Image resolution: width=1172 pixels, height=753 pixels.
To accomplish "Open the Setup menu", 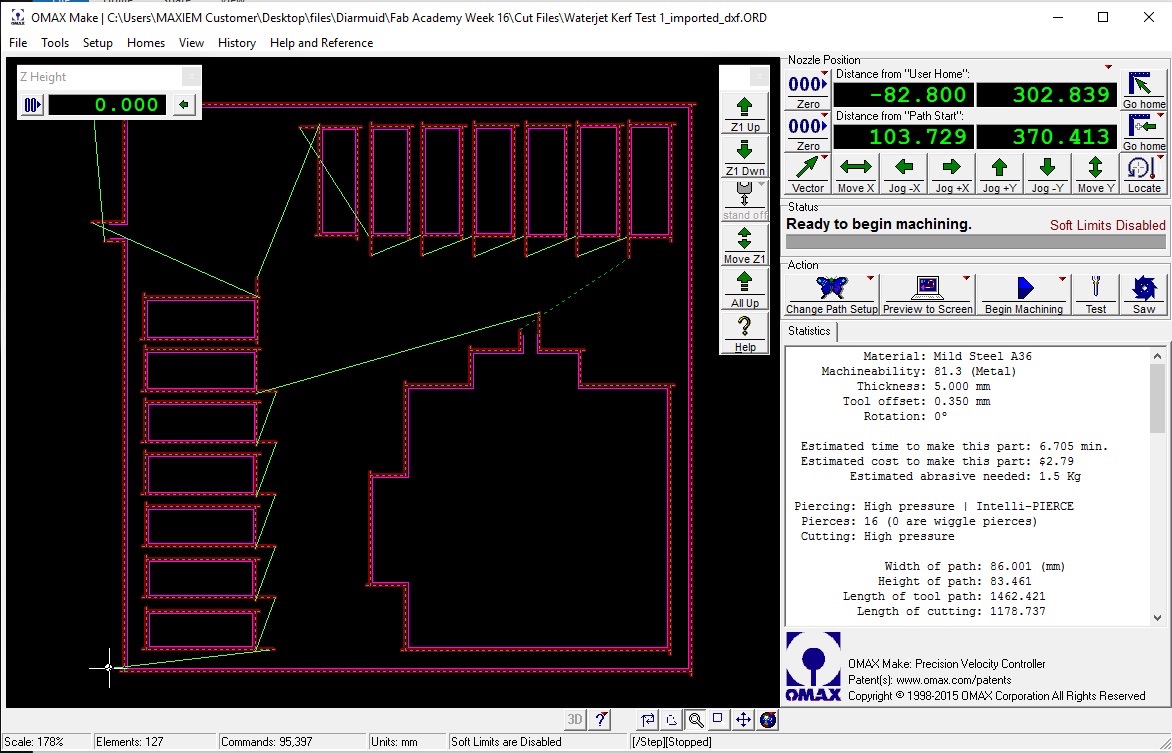I will pyautogui.click(x=97, y=43).
